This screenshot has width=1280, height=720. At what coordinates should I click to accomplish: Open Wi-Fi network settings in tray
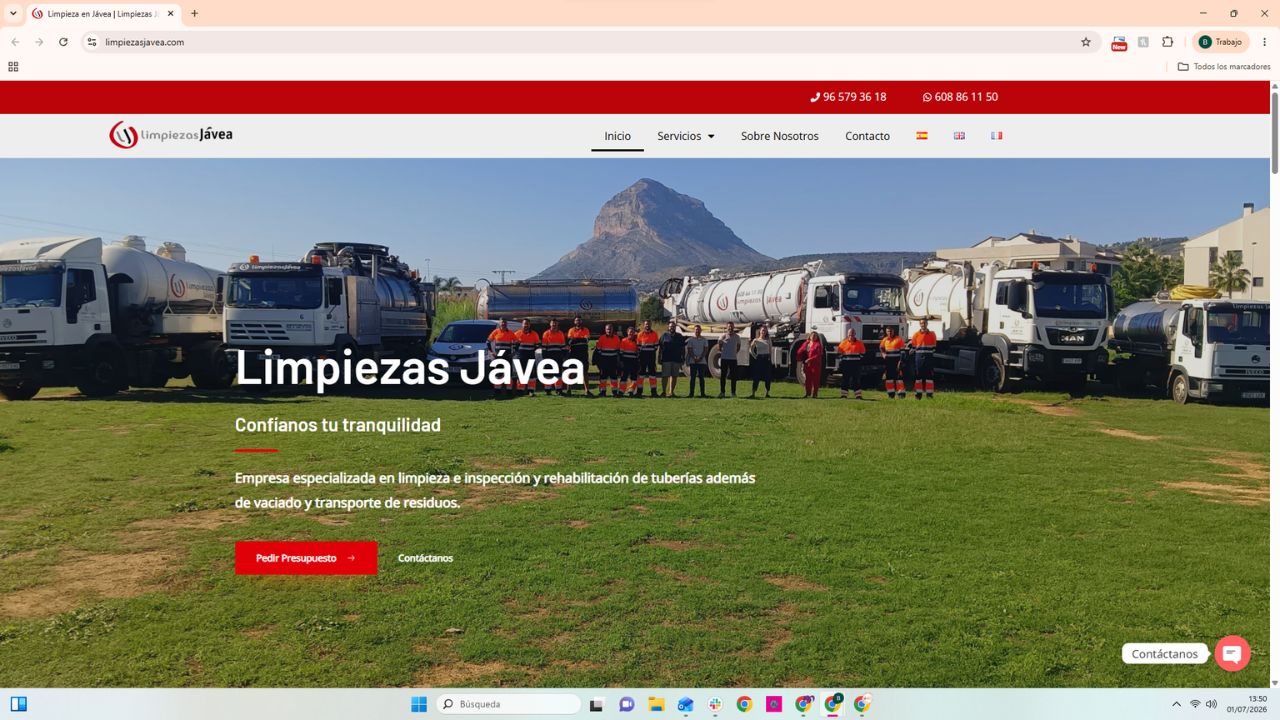coord(1194,704)
